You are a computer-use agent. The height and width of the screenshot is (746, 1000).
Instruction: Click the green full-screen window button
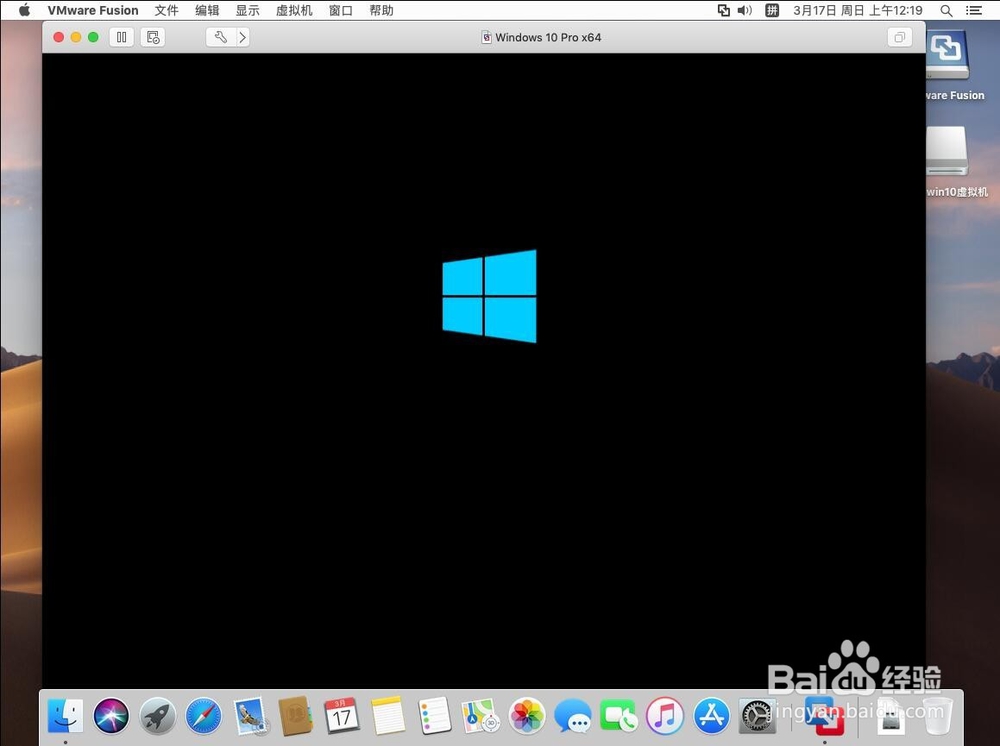click(x=93, y=37)
